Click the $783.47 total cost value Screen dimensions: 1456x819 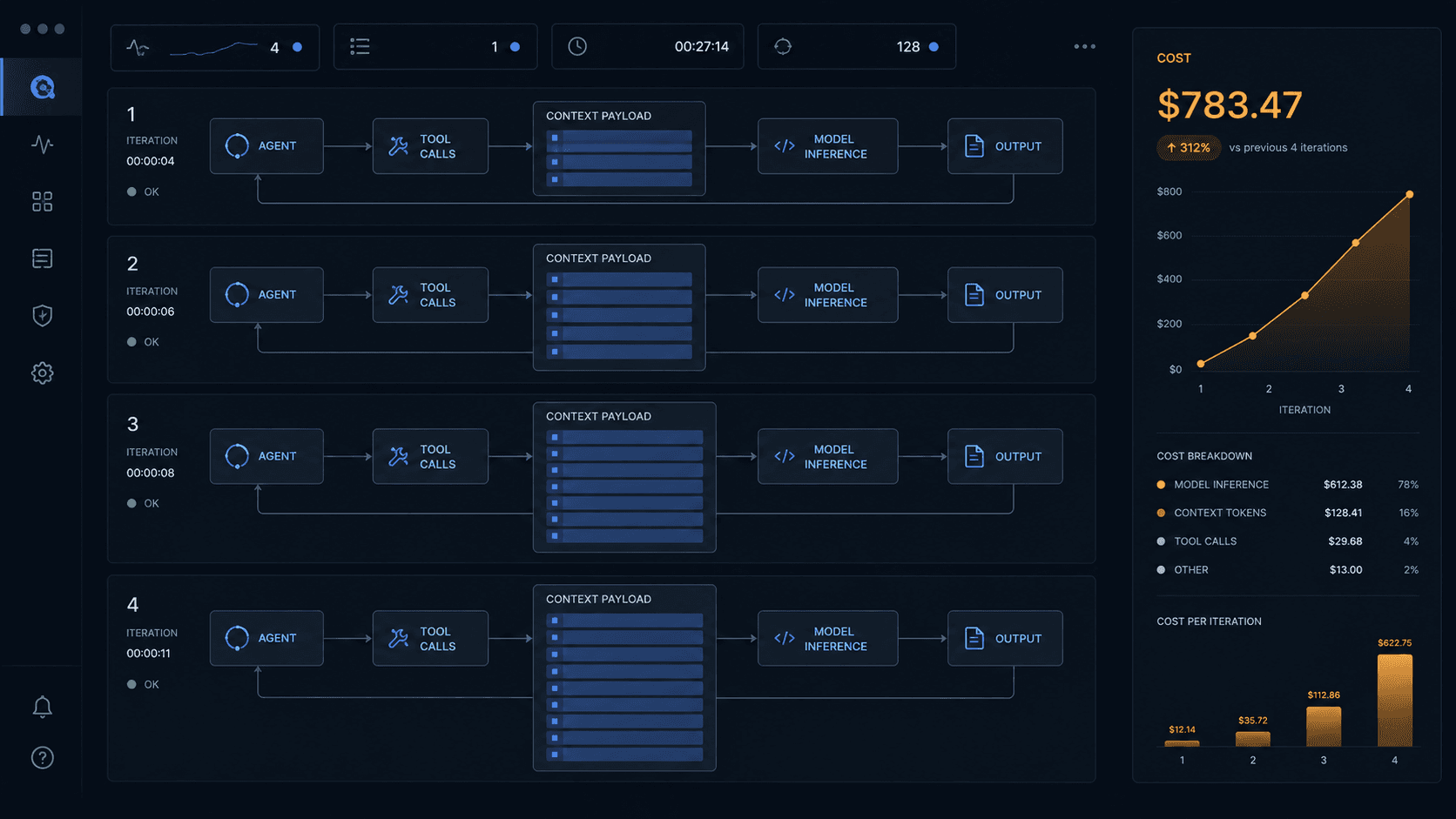coord(1230,105)
